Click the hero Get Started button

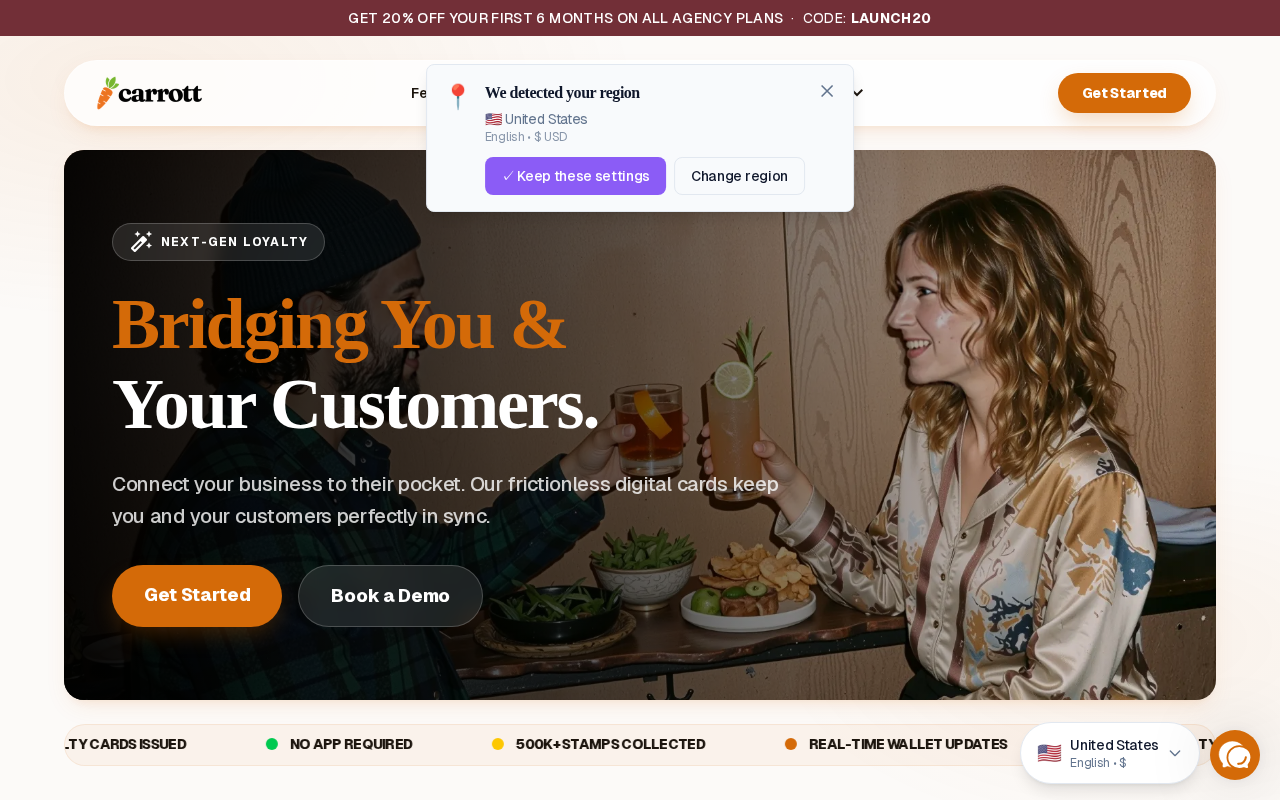(197, 596)
